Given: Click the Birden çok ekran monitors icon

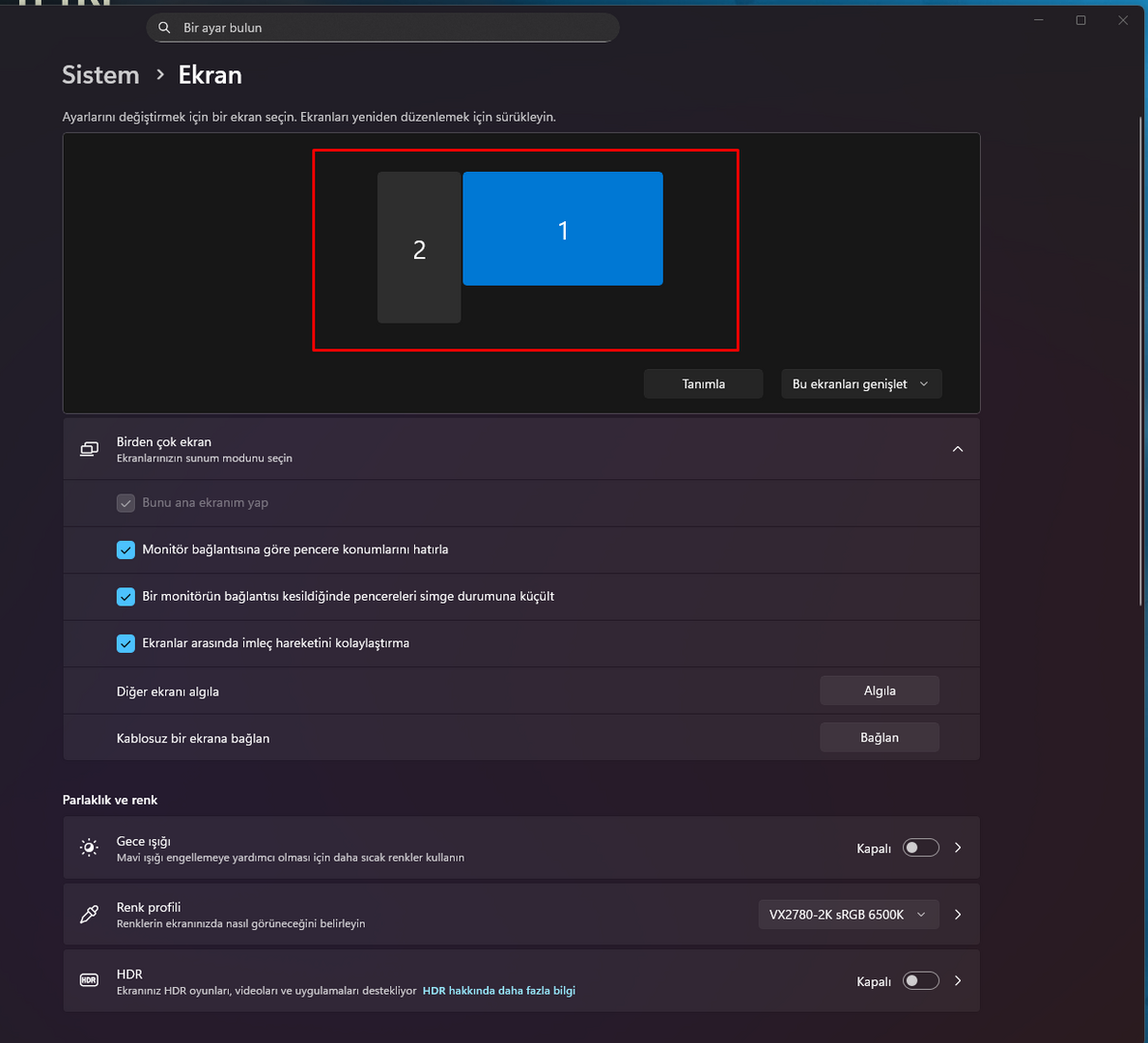Looking at the screenshot, I should [x=90, y=449].
